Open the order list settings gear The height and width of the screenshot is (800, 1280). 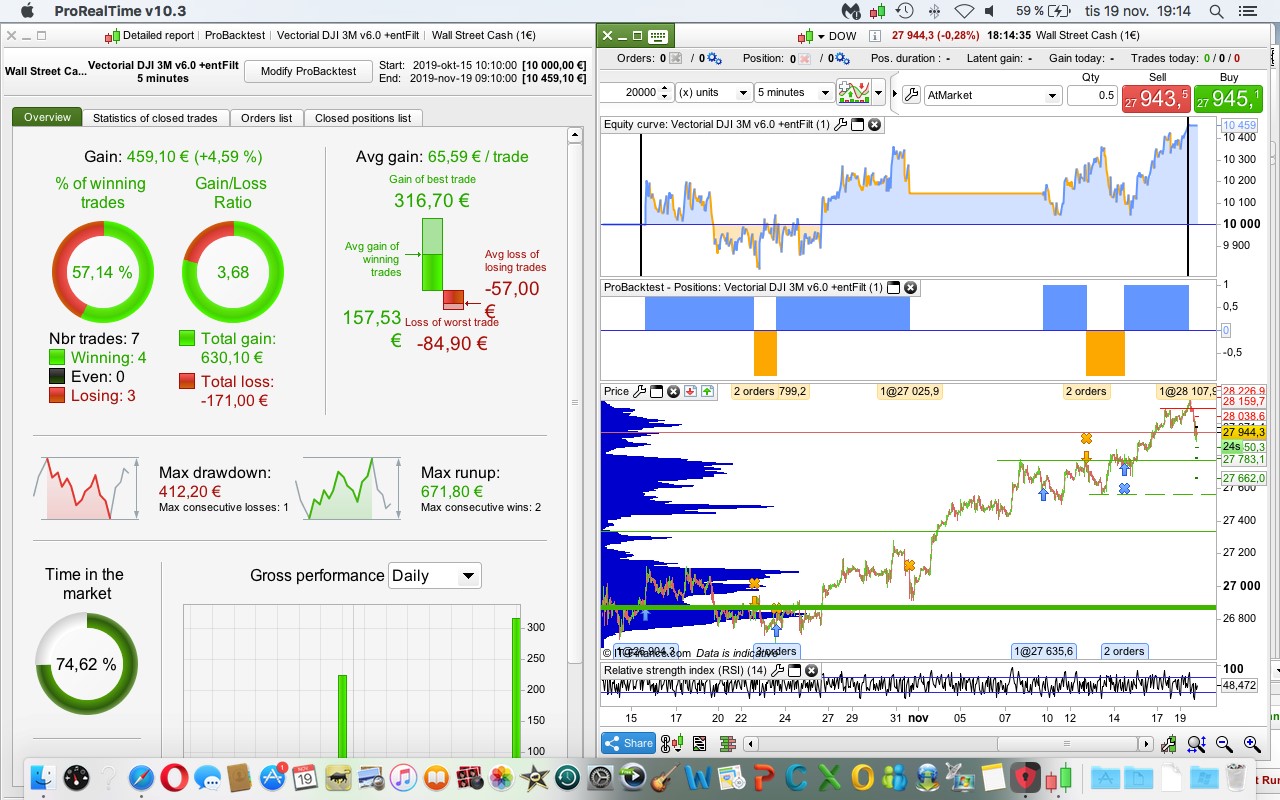point(715,58)
